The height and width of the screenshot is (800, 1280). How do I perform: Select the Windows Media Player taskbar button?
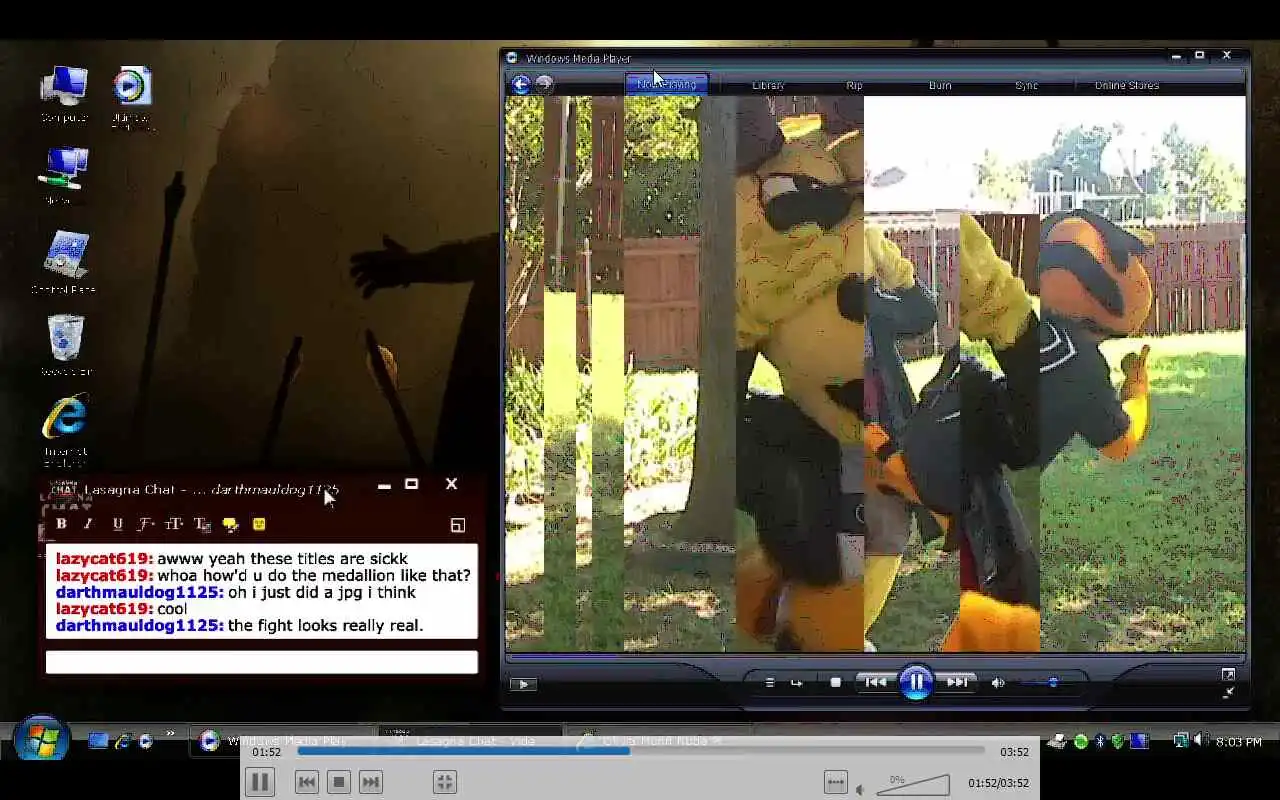283,741
